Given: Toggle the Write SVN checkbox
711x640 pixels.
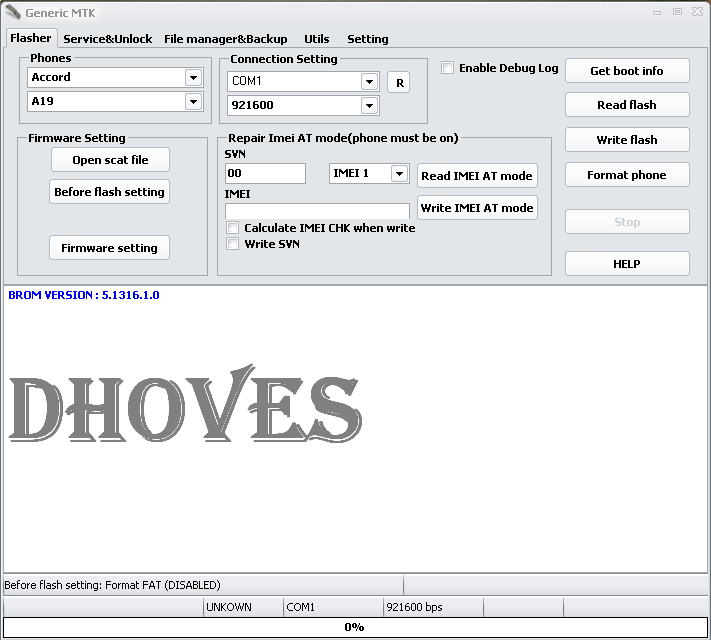Looking at the screenshot, I should coord(233,244).
